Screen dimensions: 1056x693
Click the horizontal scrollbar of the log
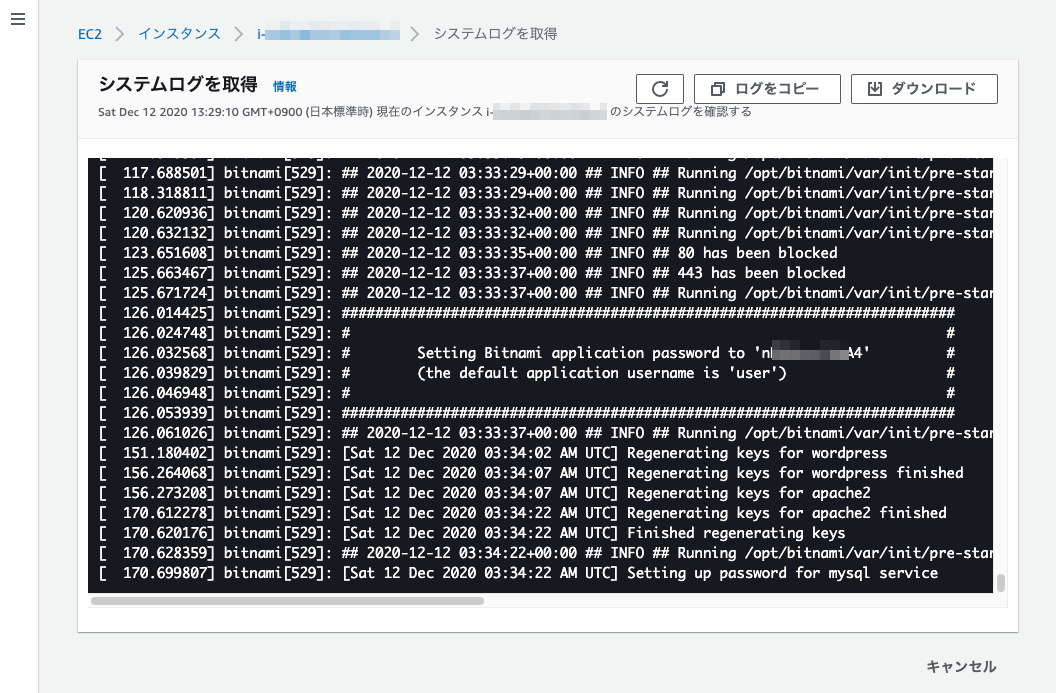coord(287,601)
